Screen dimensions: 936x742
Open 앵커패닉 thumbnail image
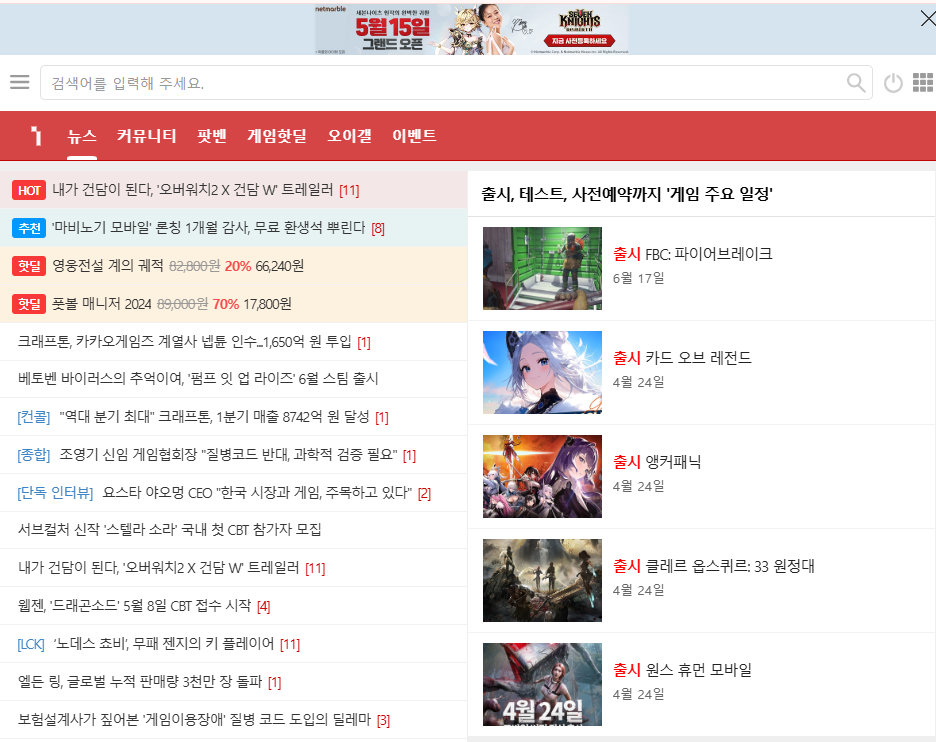542,476
